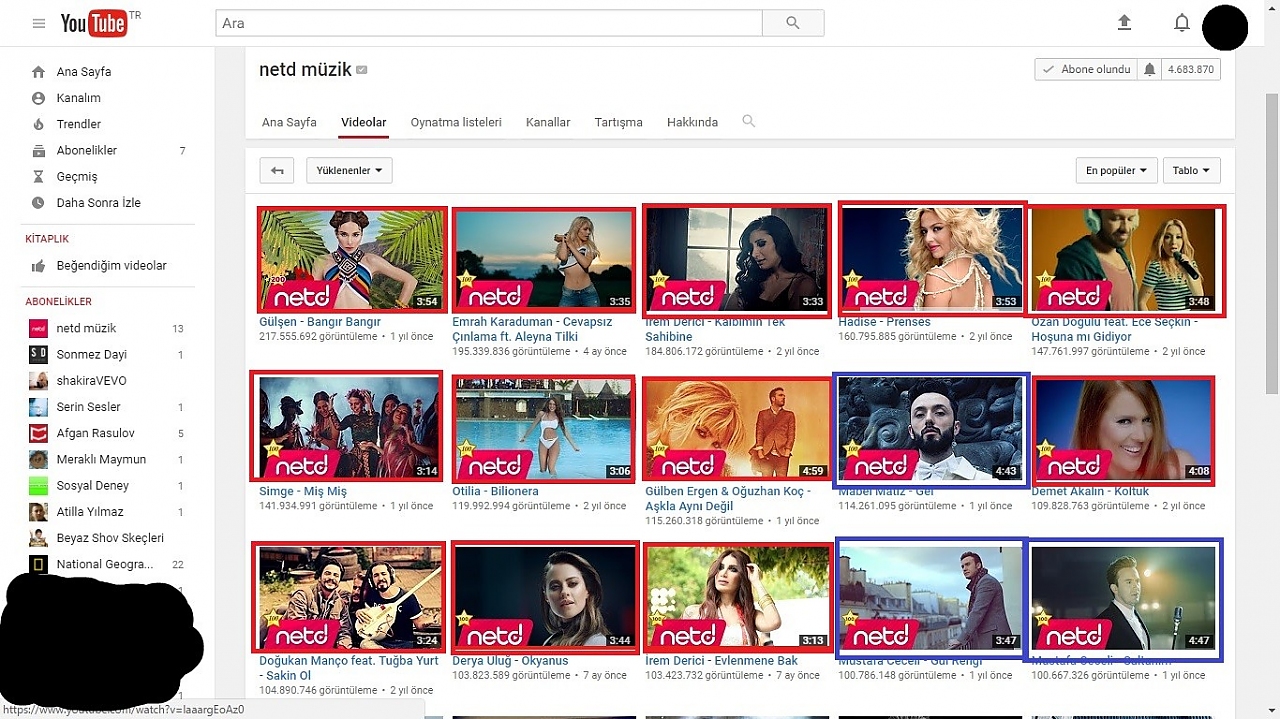Click the Ara search input field
This screenshot has height=719, width=1280.
(x=489, y=23)
